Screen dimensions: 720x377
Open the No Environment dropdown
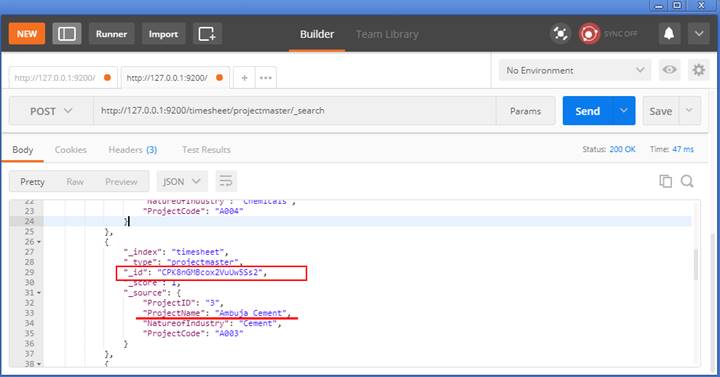point(575,70)
